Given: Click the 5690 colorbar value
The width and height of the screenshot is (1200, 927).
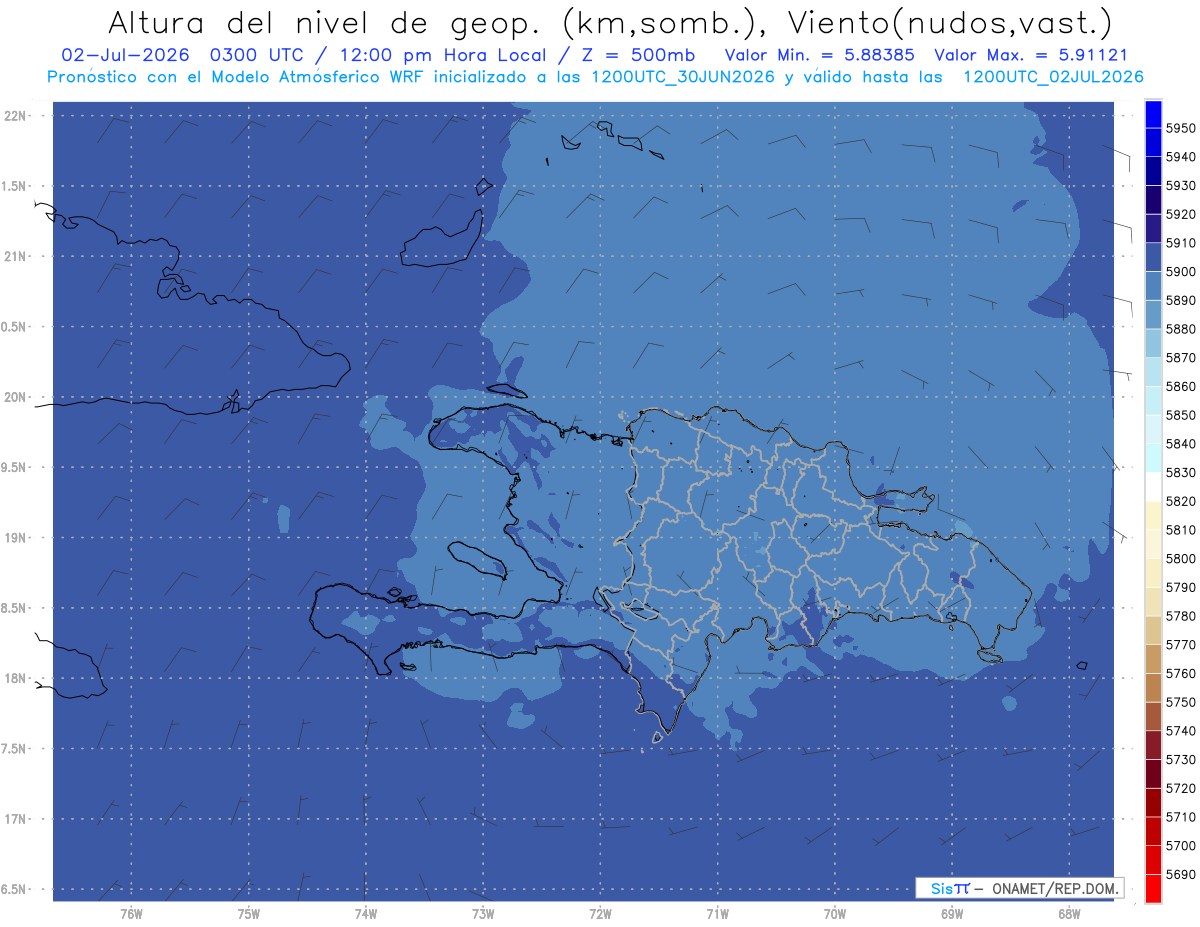Looking at the screenshot, I should point(1181,874).
